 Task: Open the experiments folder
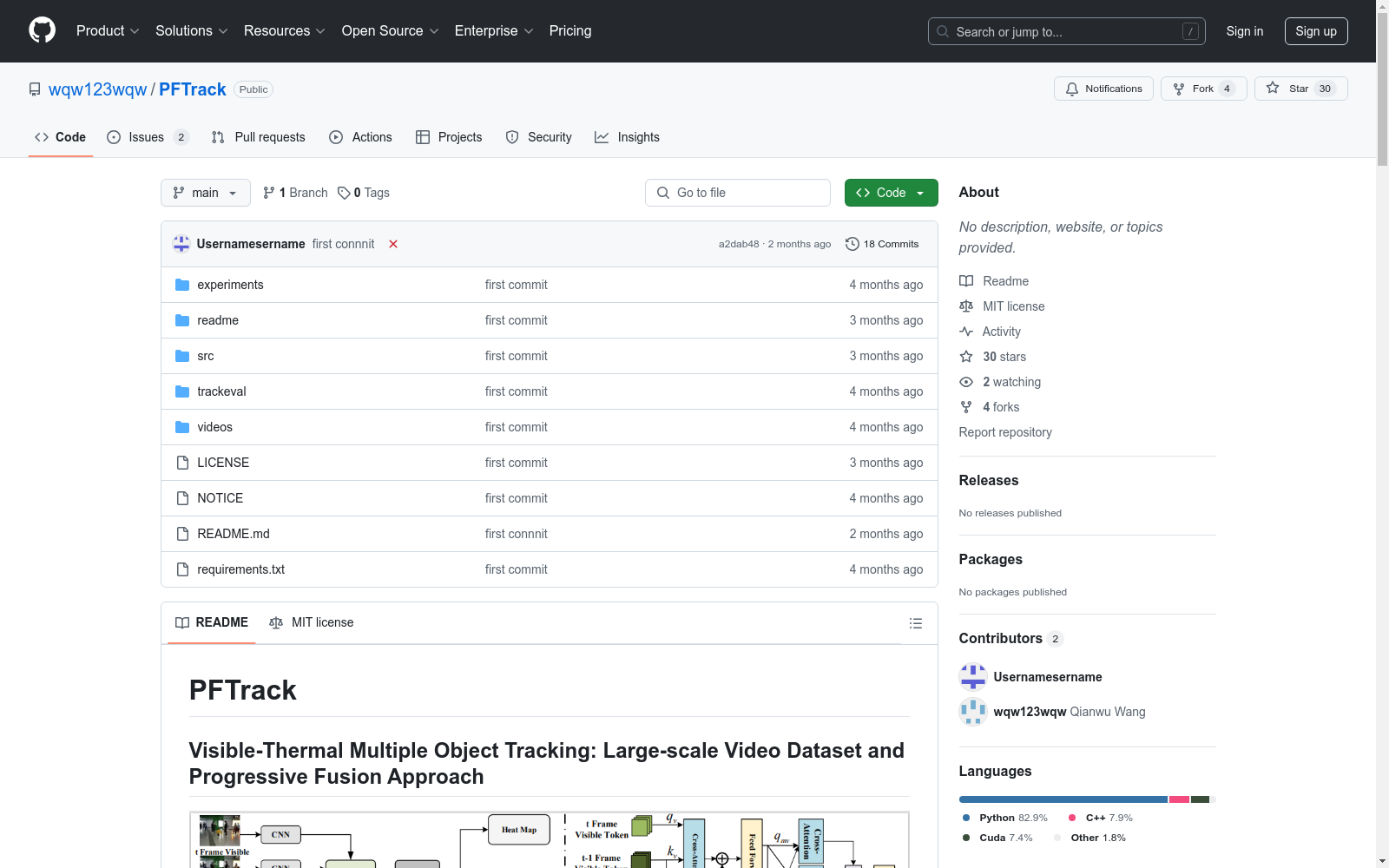[x=230, y=285]
